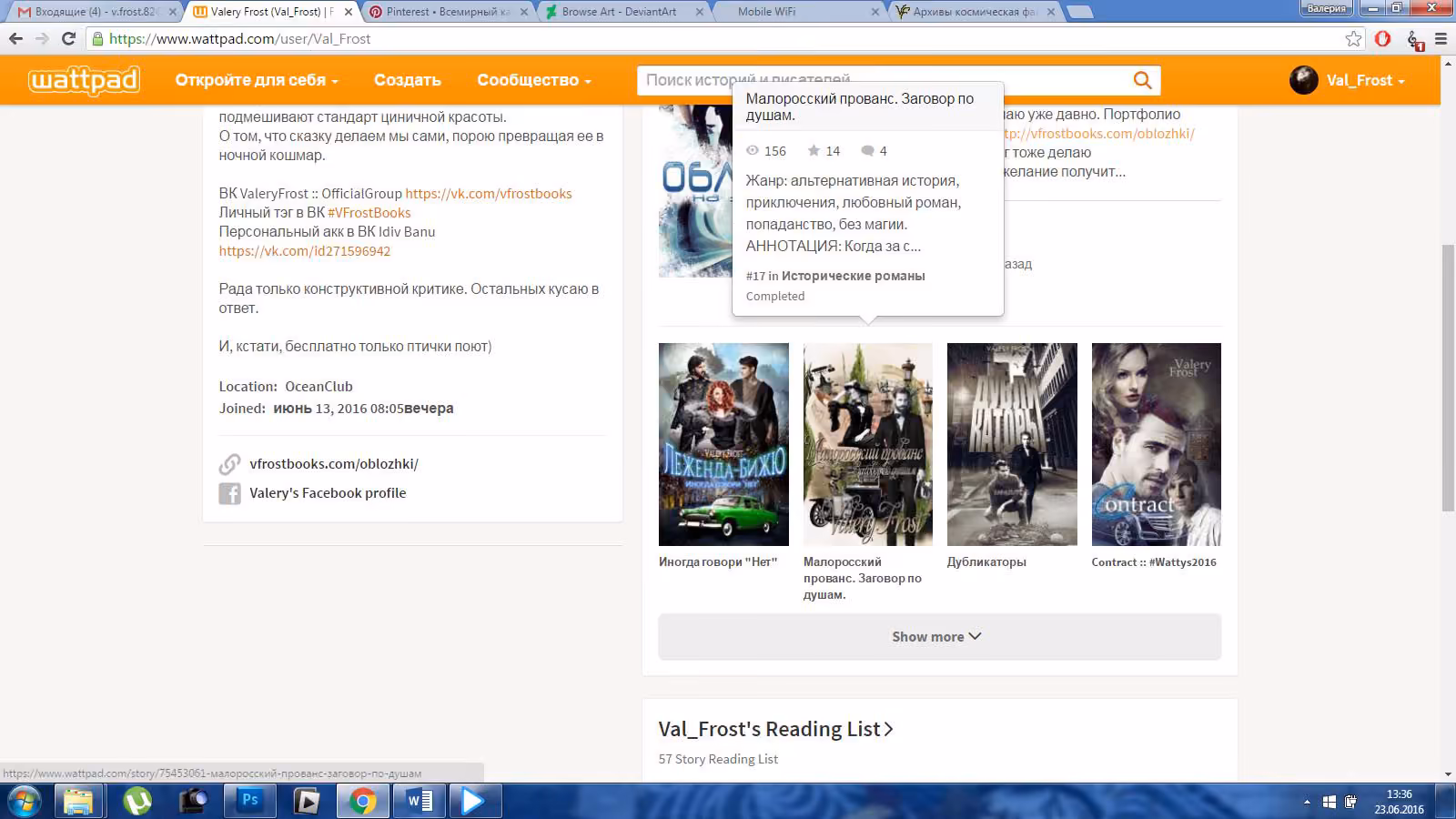
Task: Open the https://vk.com/vfrostbooks link
Action: 489,194
